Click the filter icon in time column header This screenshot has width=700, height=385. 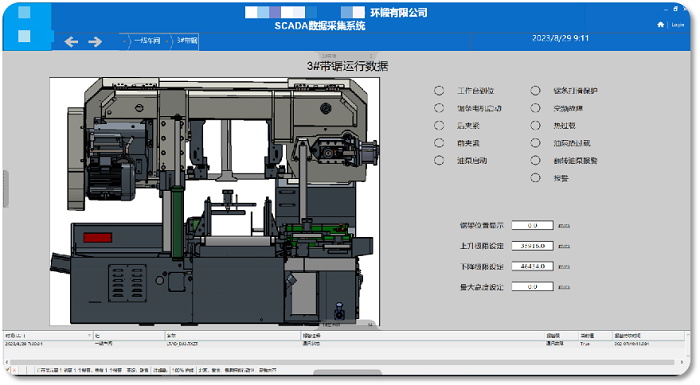click(89, 335)
